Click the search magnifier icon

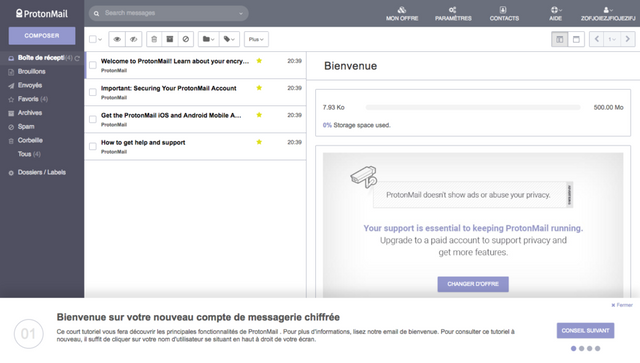97,13
